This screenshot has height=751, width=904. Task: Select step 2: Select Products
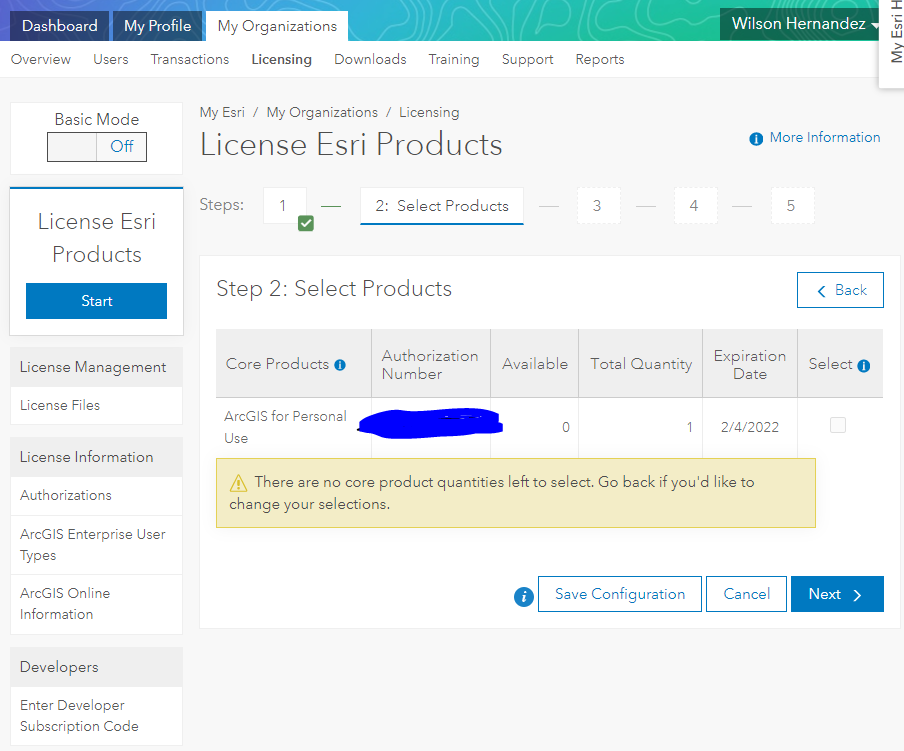pyautogui.click(x=442, y=206)
